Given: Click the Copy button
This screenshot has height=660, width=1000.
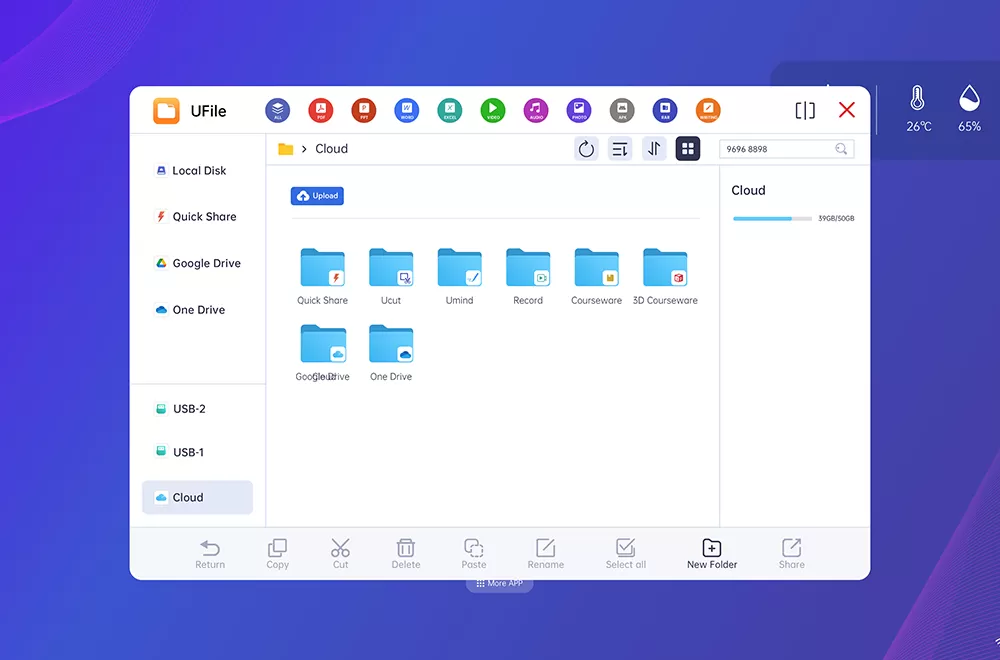Looking at the screenshot, I should point(277,554).
